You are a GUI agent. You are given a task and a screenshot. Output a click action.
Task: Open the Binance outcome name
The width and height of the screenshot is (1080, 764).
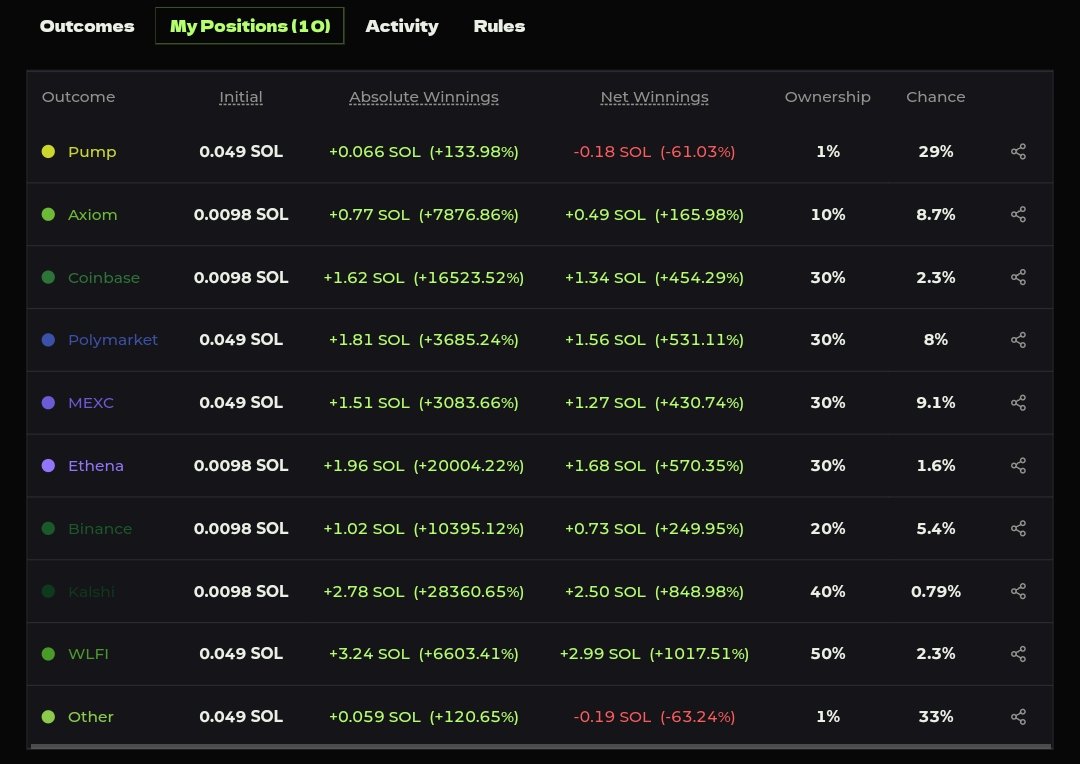[100, 529]
